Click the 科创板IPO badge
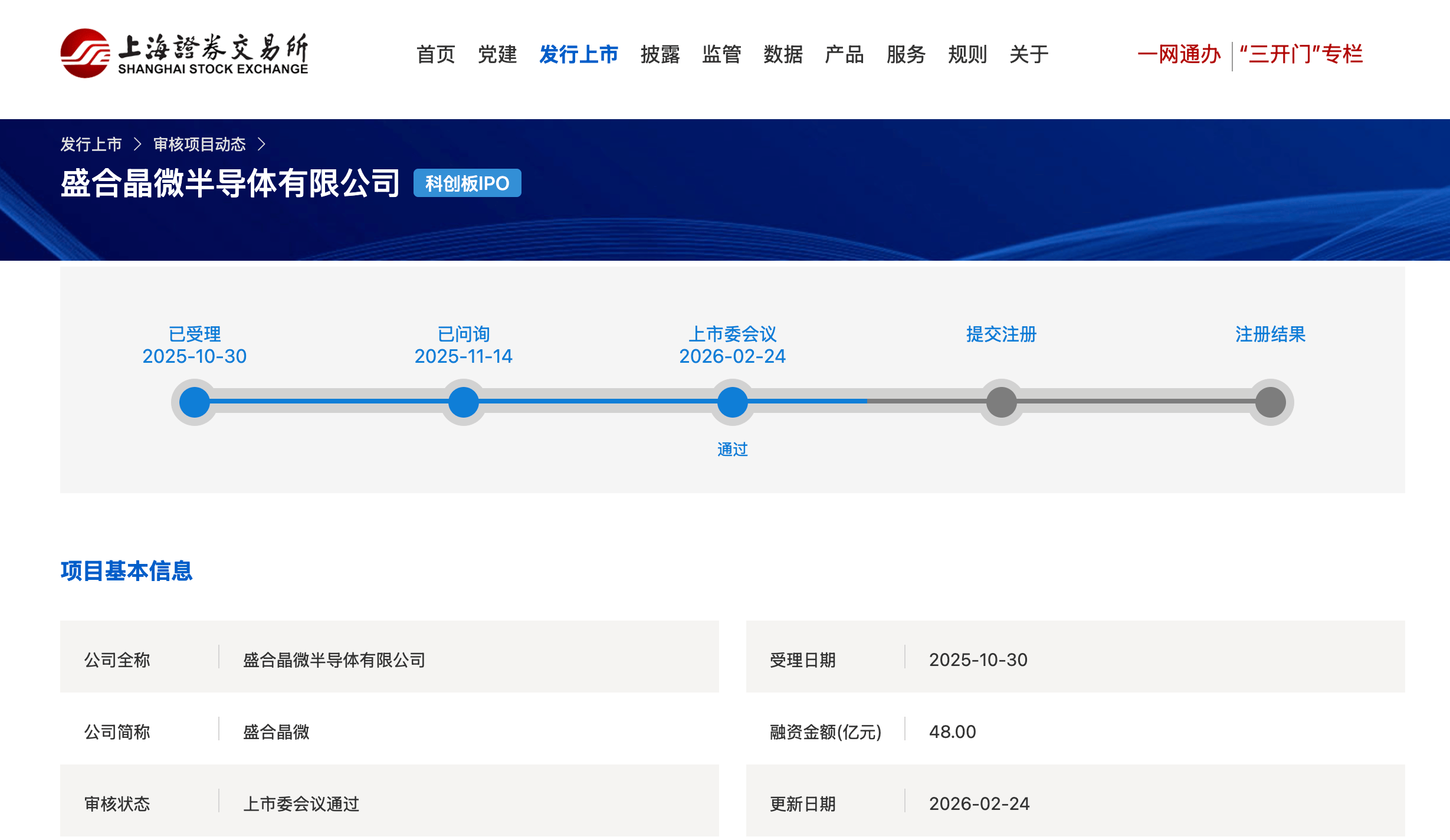 [467, 183]
